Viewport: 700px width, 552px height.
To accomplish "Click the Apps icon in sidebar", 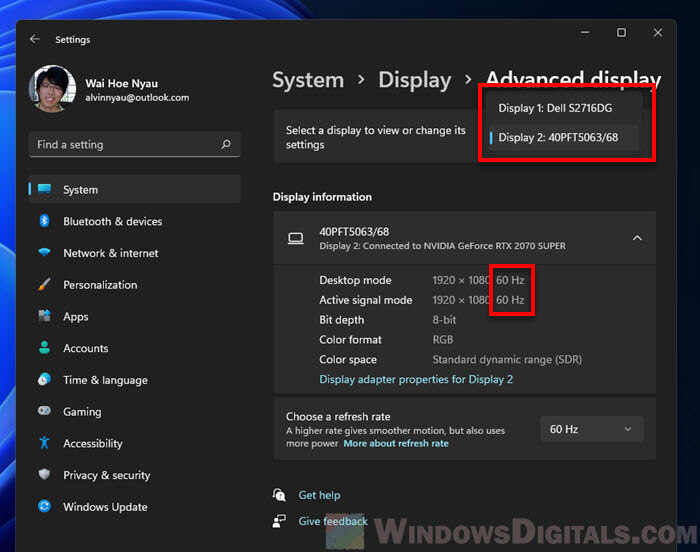I will pyautogui.click(x=44, y=316).
